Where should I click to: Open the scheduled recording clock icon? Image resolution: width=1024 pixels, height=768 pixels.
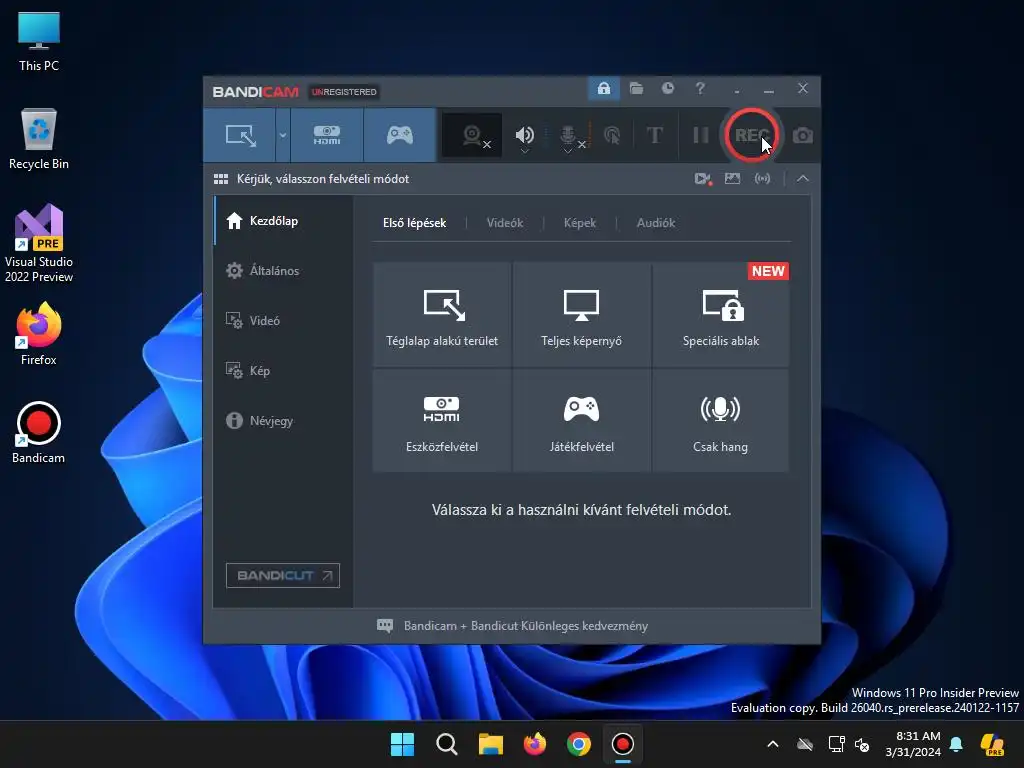[x=667, y=88]
